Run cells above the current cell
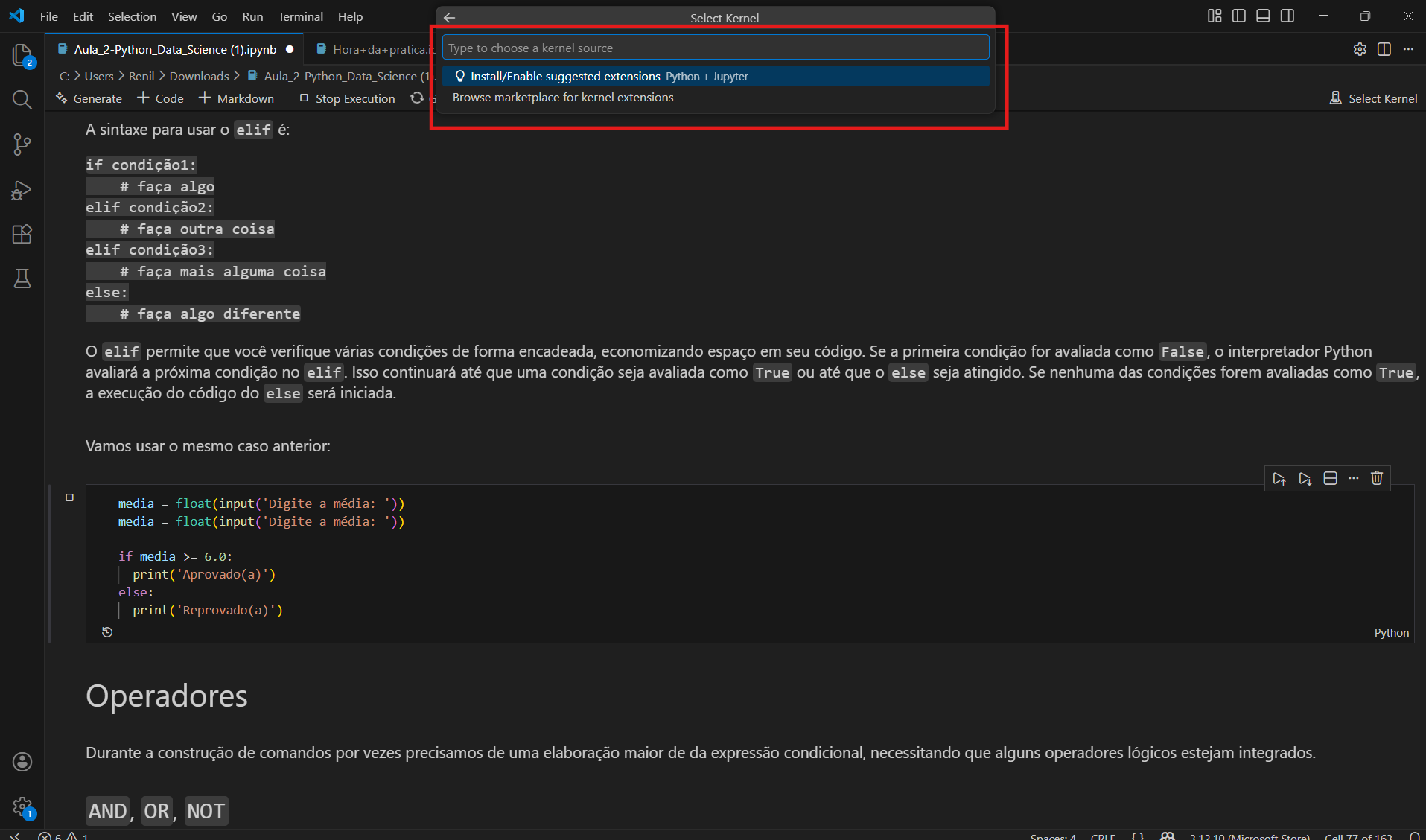Viewport: 1426px width, 840px height. 1279,478
